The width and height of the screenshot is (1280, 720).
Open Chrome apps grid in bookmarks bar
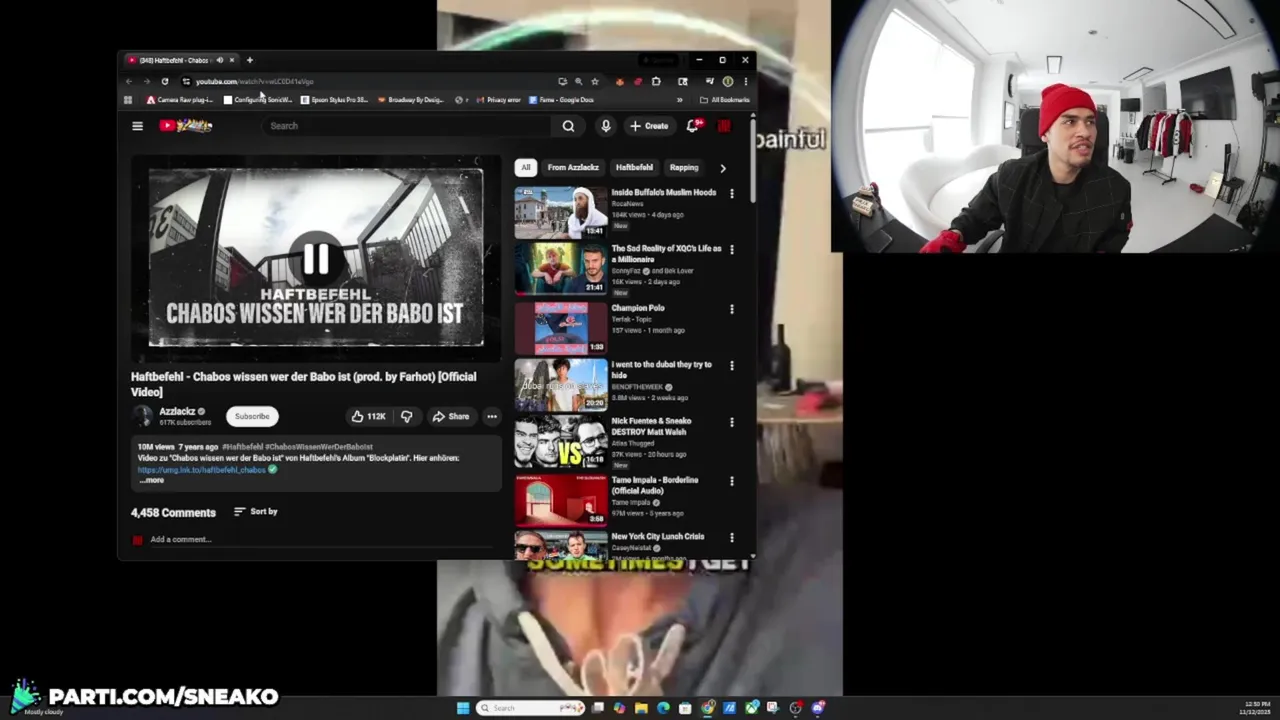(x=128, y=100)
